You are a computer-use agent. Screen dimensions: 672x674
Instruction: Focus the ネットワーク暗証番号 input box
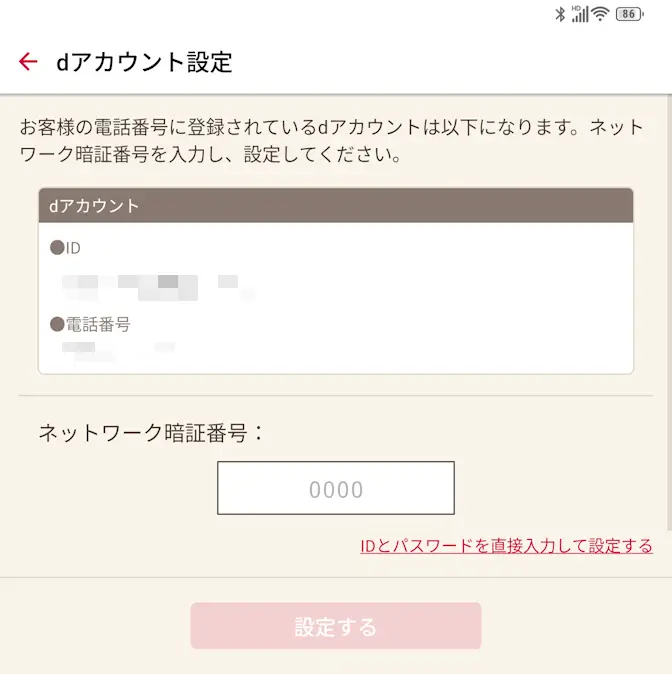click(x=336, y=488)
